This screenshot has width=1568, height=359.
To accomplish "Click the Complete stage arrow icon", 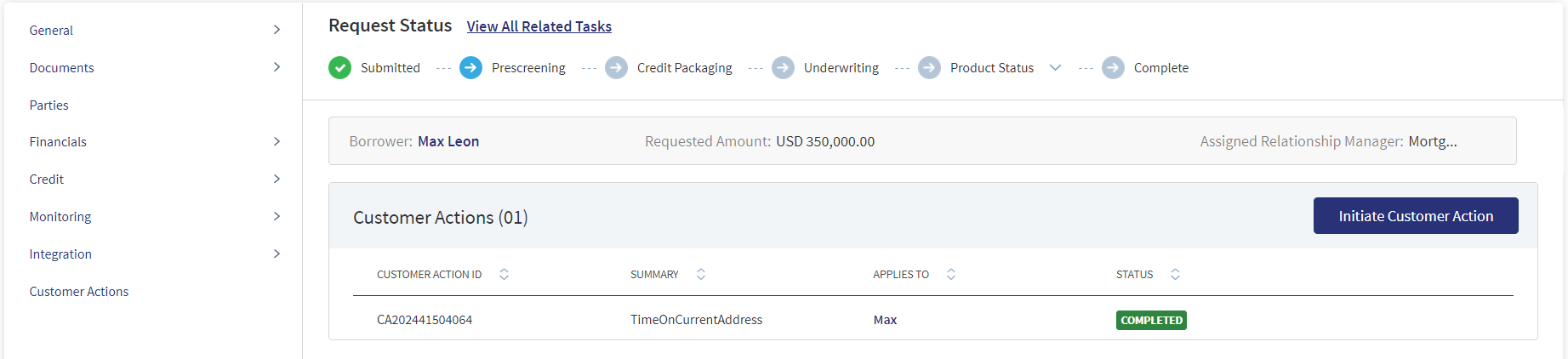I will pyautogui.click(x=1113, y=67).
